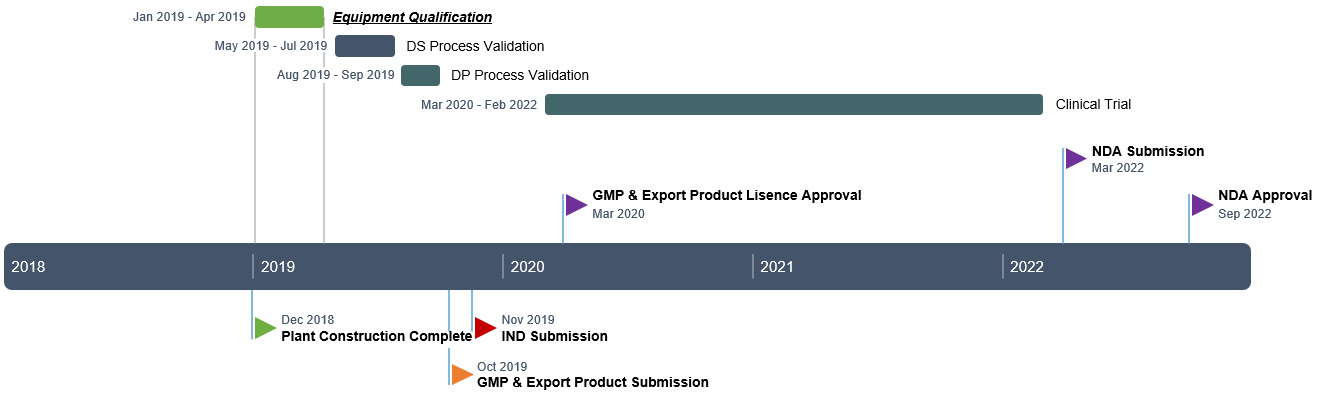Click the purple GMP & Export Product Lisence Approval flag
1317x394 pixels.
click(576, 205)
